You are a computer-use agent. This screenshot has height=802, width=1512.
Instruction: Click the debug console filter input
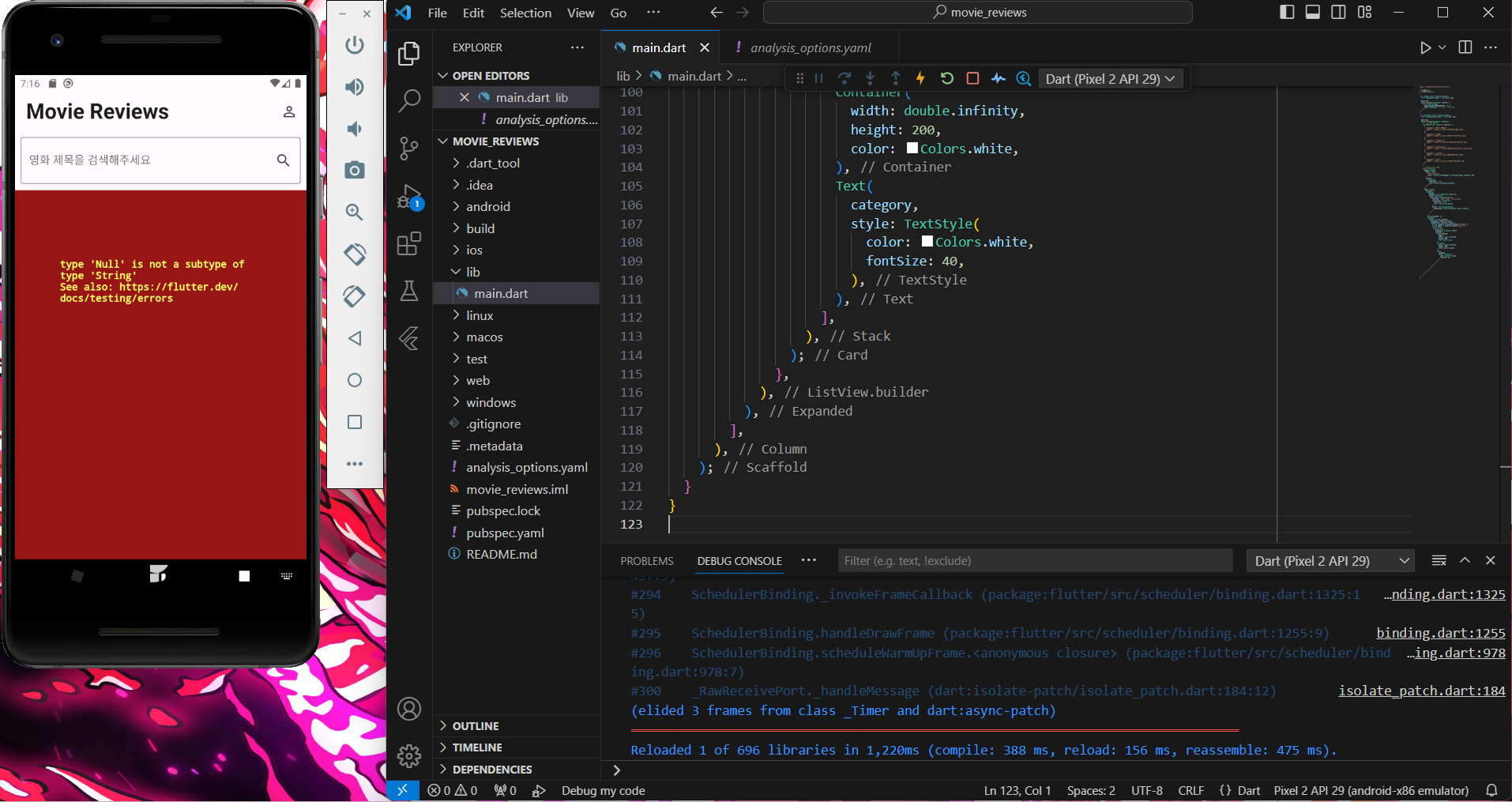(1035, 561)
